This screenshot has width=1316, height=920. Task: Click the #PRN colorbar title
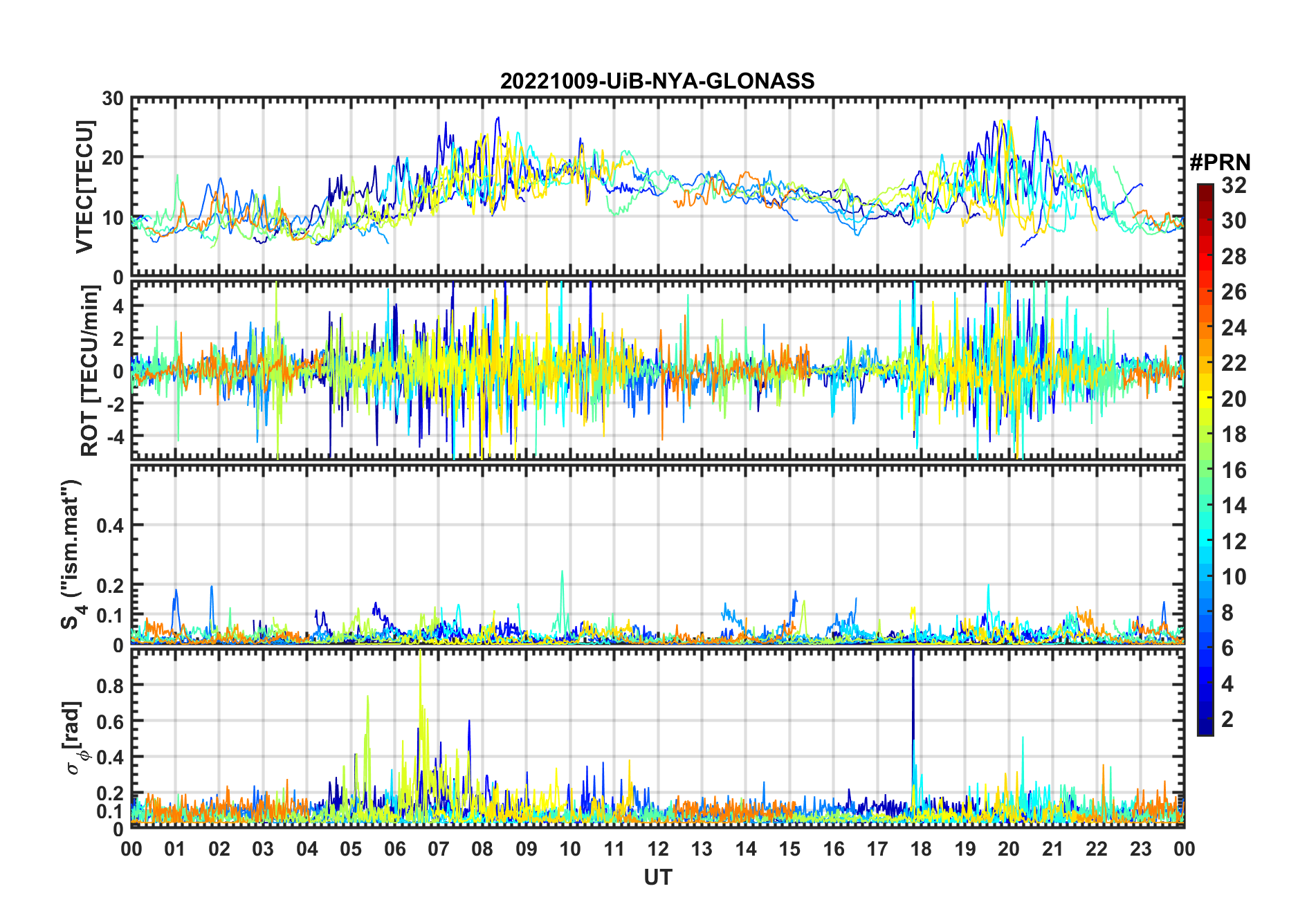coord(1220,163)
